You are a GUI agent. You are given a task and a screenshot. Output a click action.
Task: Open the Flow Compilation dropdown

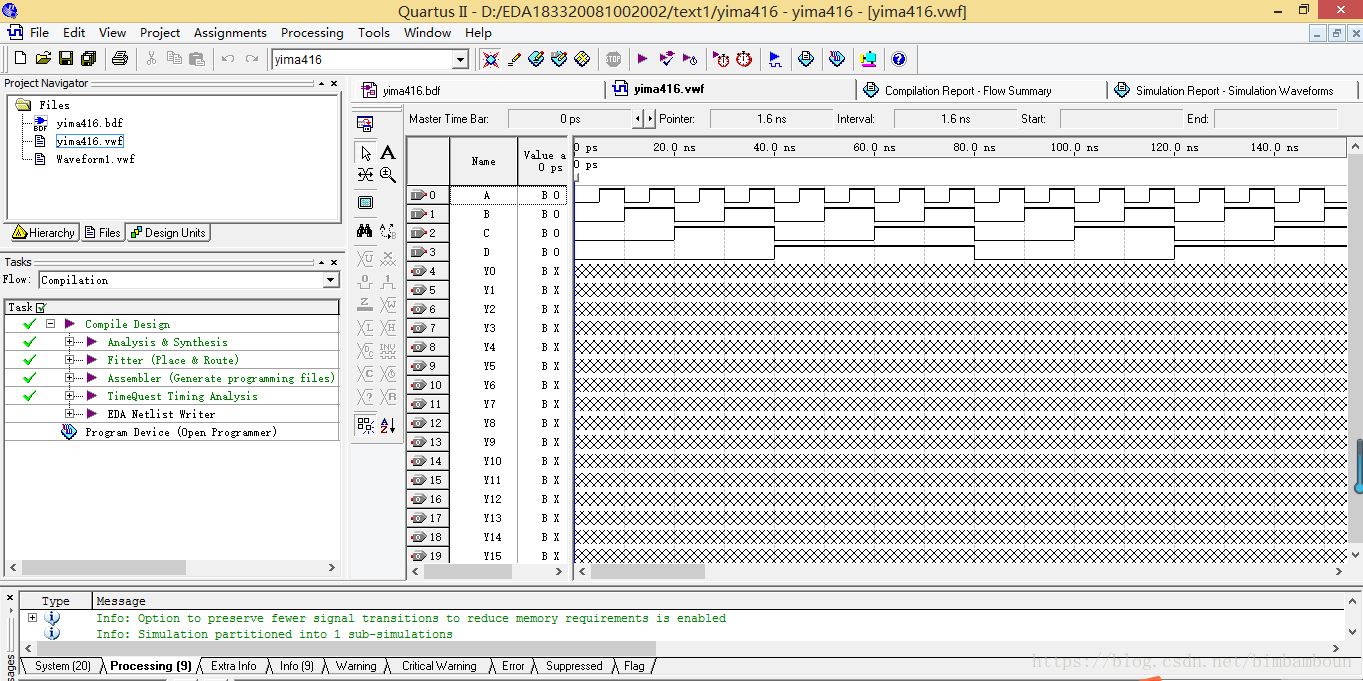coord(331,280)
